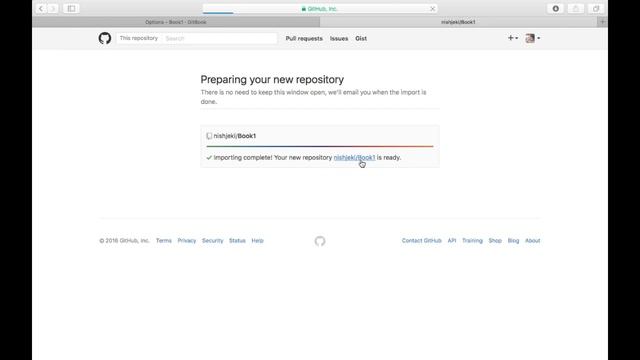
Task: Switch to nishjeki/Book1 browser tab
Action: 458,22
